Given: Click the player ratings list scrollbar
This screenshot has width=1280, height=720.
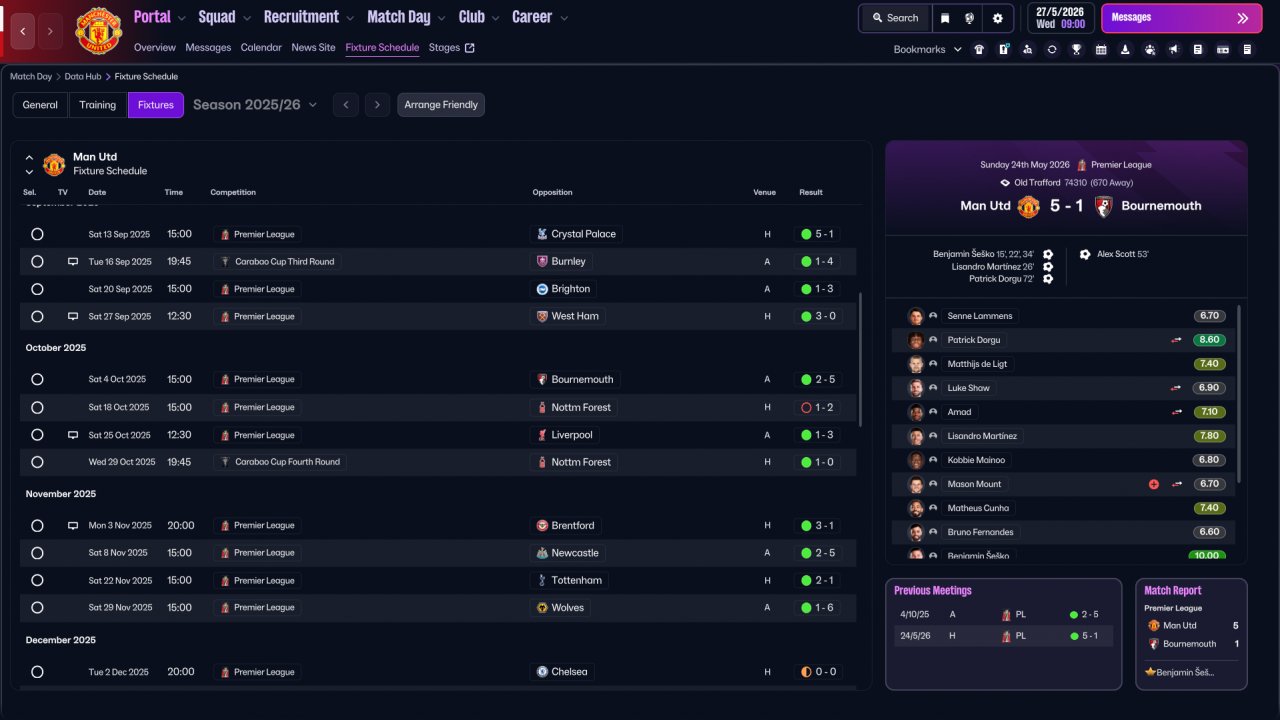Looking at the screenshot, I should click(x=1239, y=394).
